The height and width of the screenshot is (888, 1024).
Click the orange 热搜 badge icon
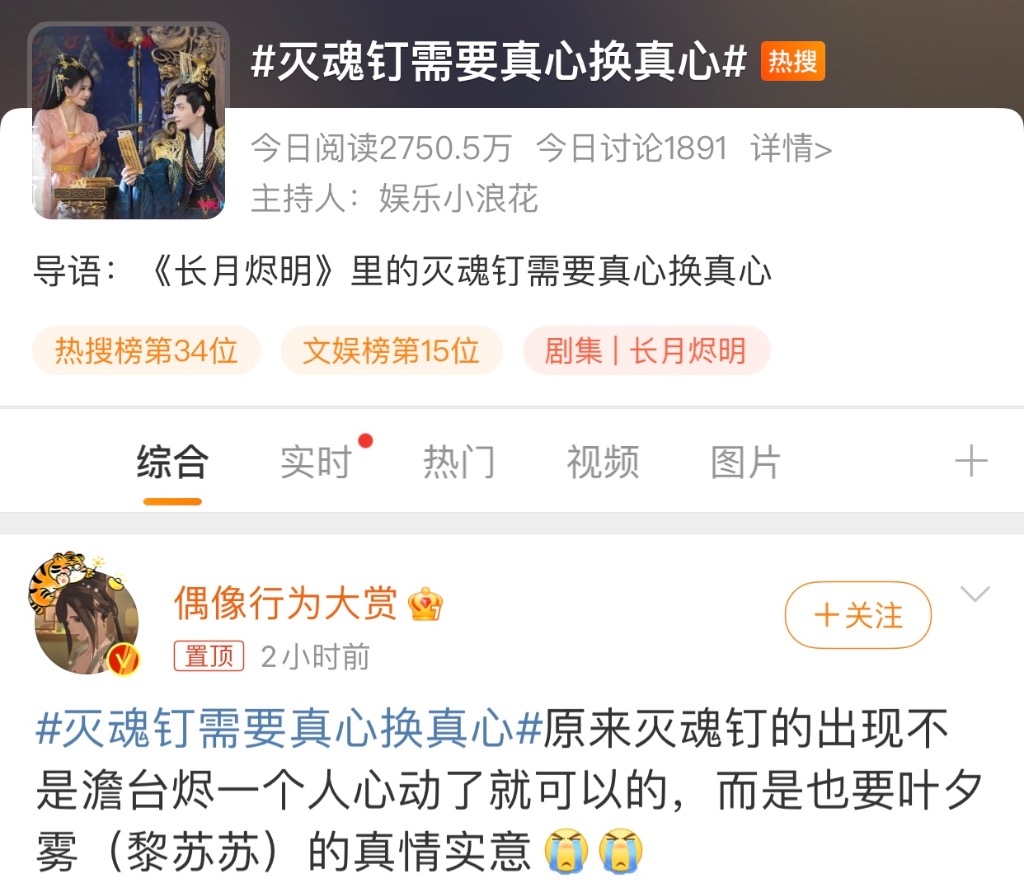(792, 61)
